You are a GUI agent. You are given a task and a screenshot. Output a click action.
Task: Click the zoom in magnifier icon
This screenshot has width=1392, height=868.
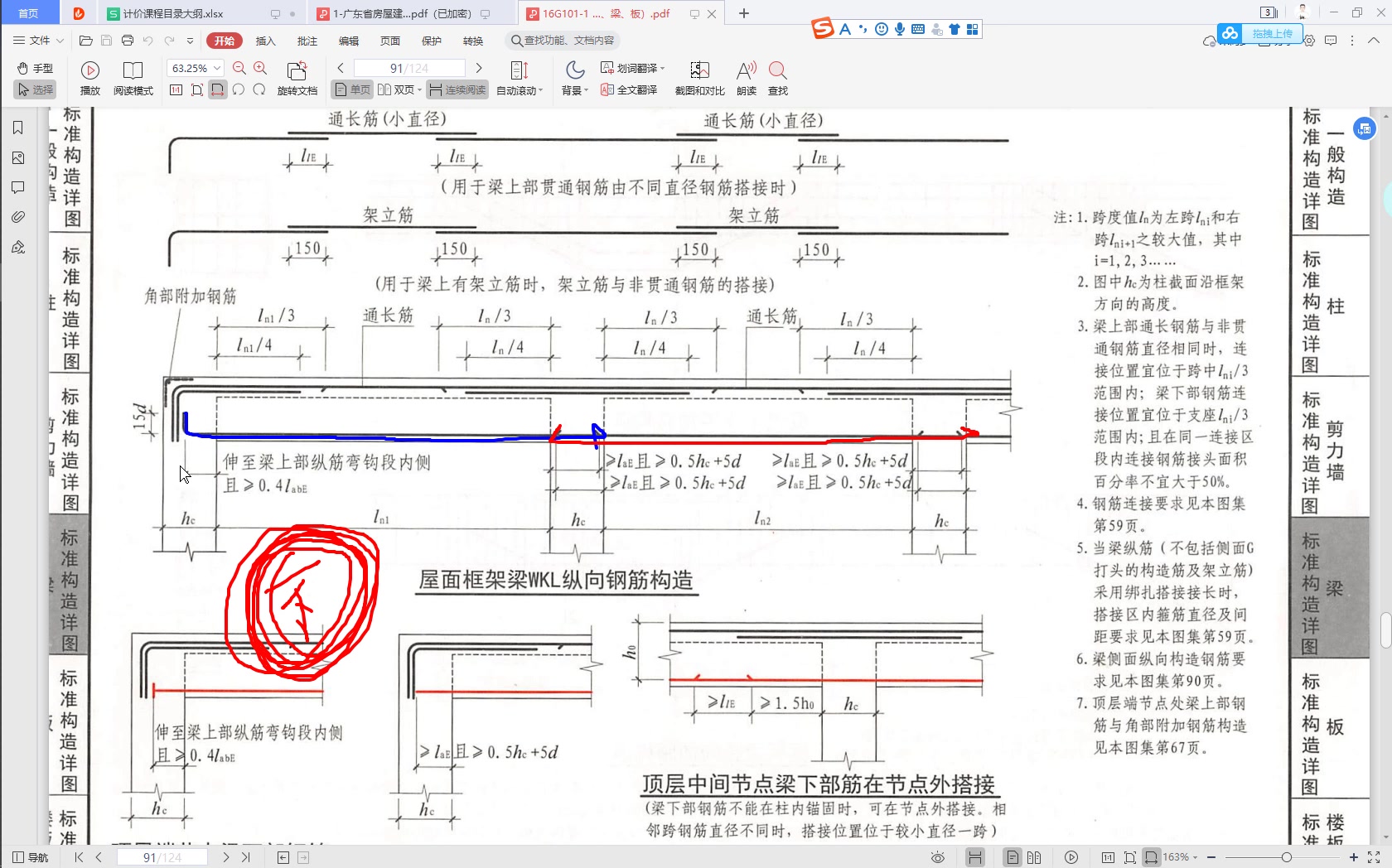coord(260,68)
